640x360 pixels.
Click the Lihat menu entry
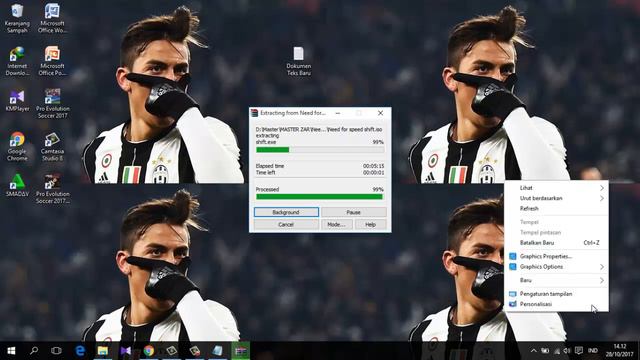coord(556,188)
